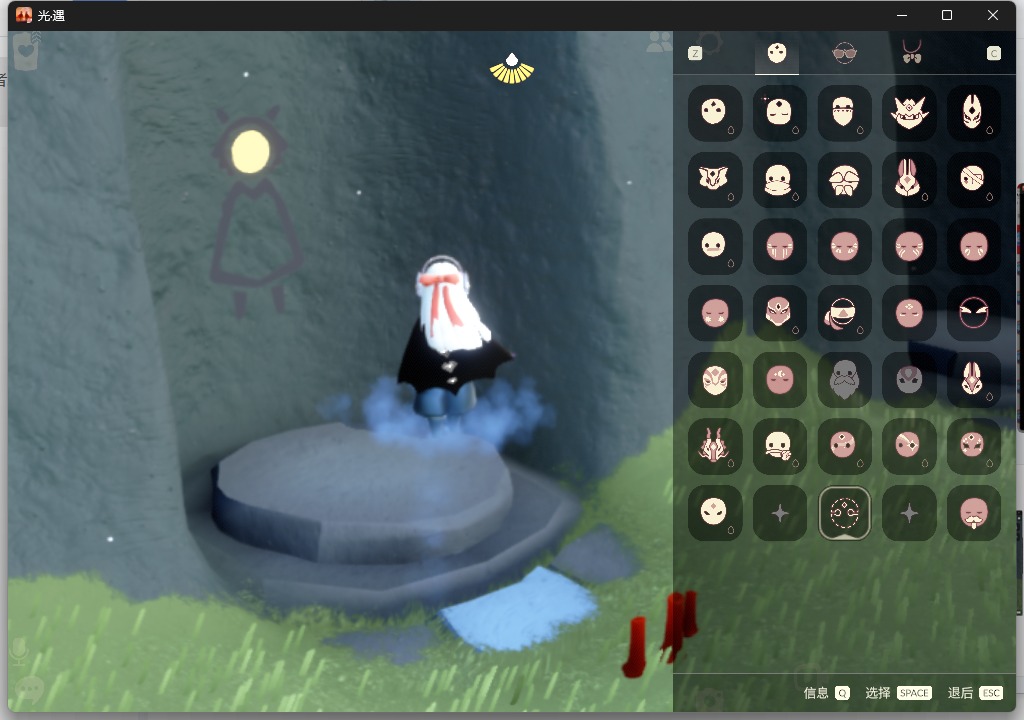Select the sleeping mask with sparkle
The width and height of the screenshot is (1024, 720).
pos(780,112)
